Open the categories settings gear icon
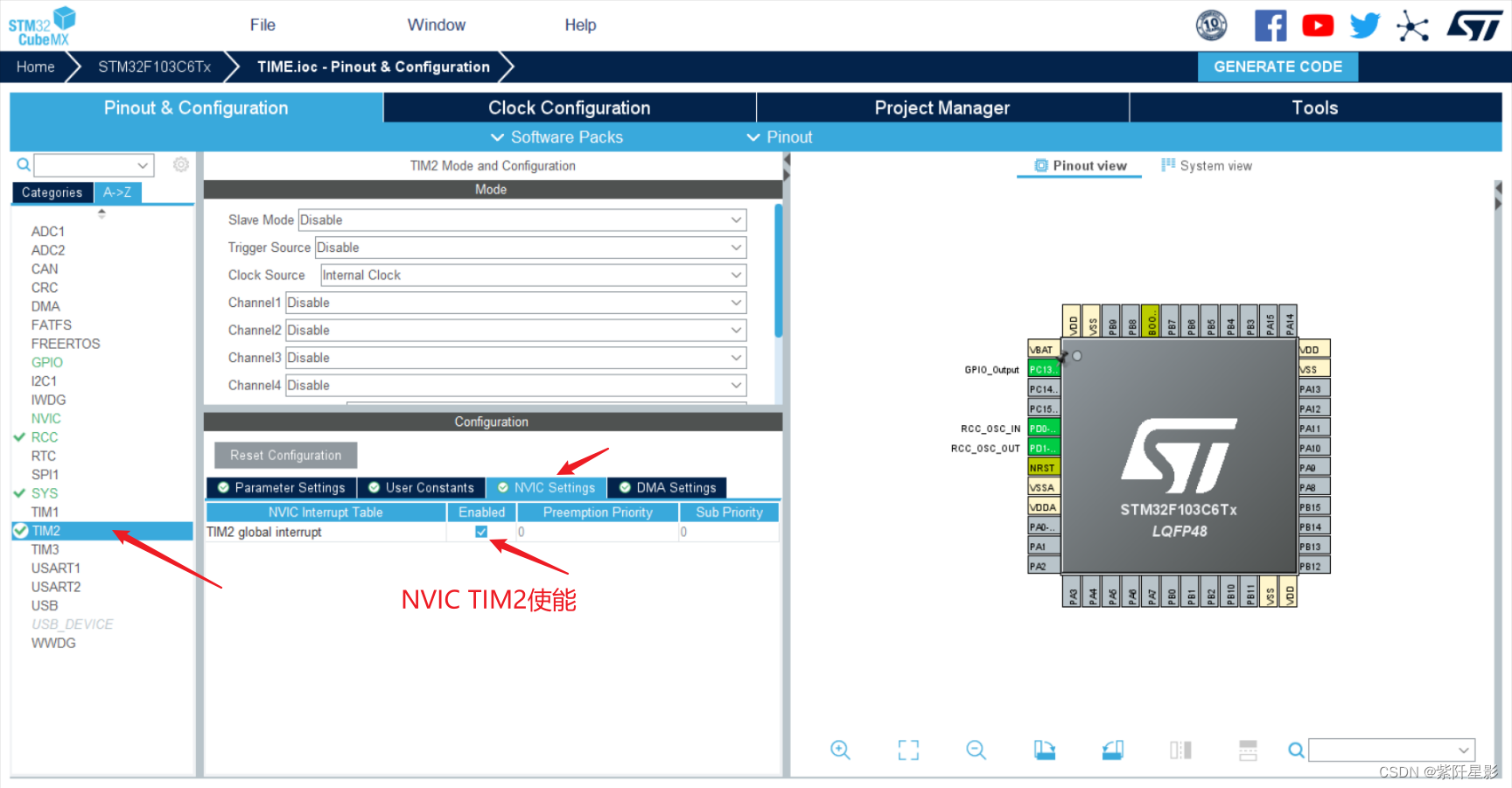 click(181, 164)
